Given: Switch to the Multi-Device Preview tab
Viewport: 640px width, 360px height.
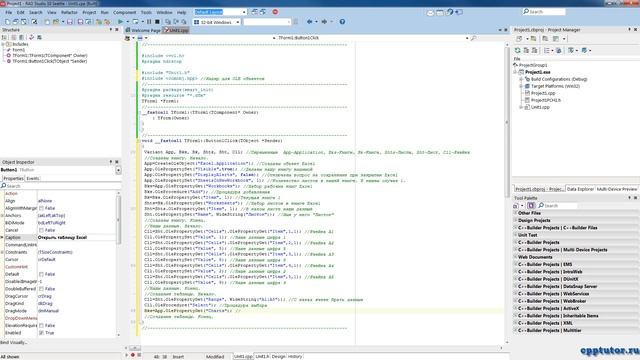Looking at the screenshot, I should 617,189.
